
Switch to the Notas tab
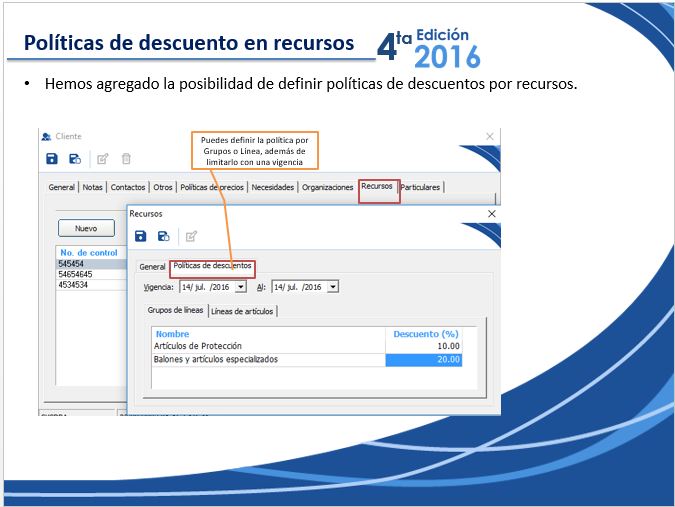[x=93, y=187]
